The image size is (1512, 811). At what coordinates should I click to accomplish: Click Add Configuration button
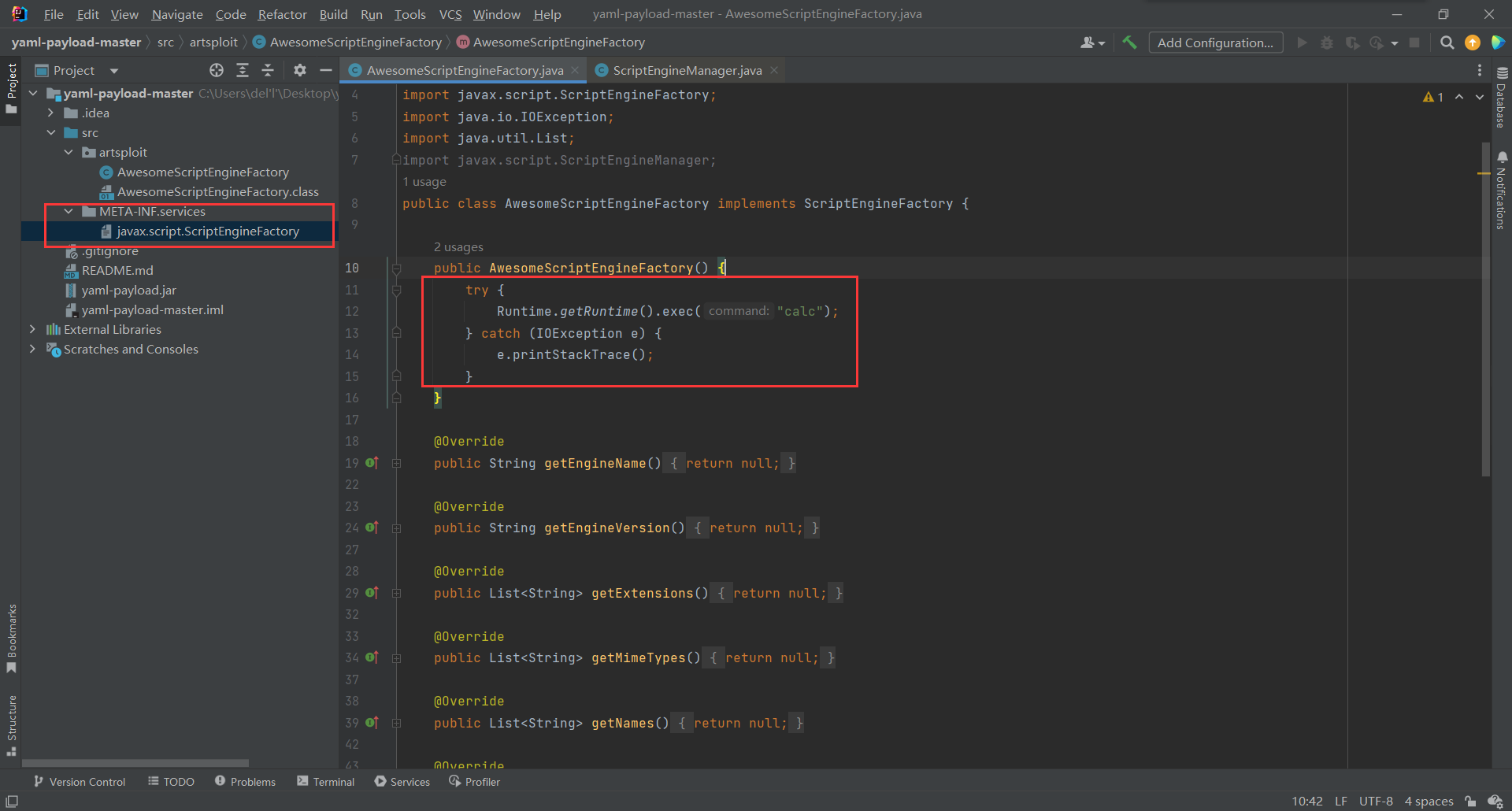tap(1215, 43)
